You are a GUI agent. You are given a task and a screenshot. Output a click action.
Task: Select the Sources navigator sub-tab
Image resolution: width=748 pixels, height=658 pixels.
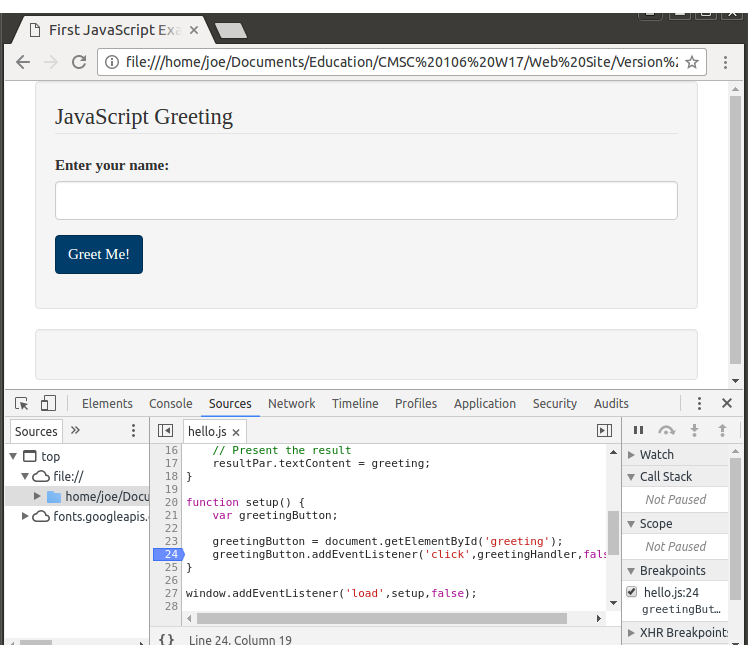point(36,431)
